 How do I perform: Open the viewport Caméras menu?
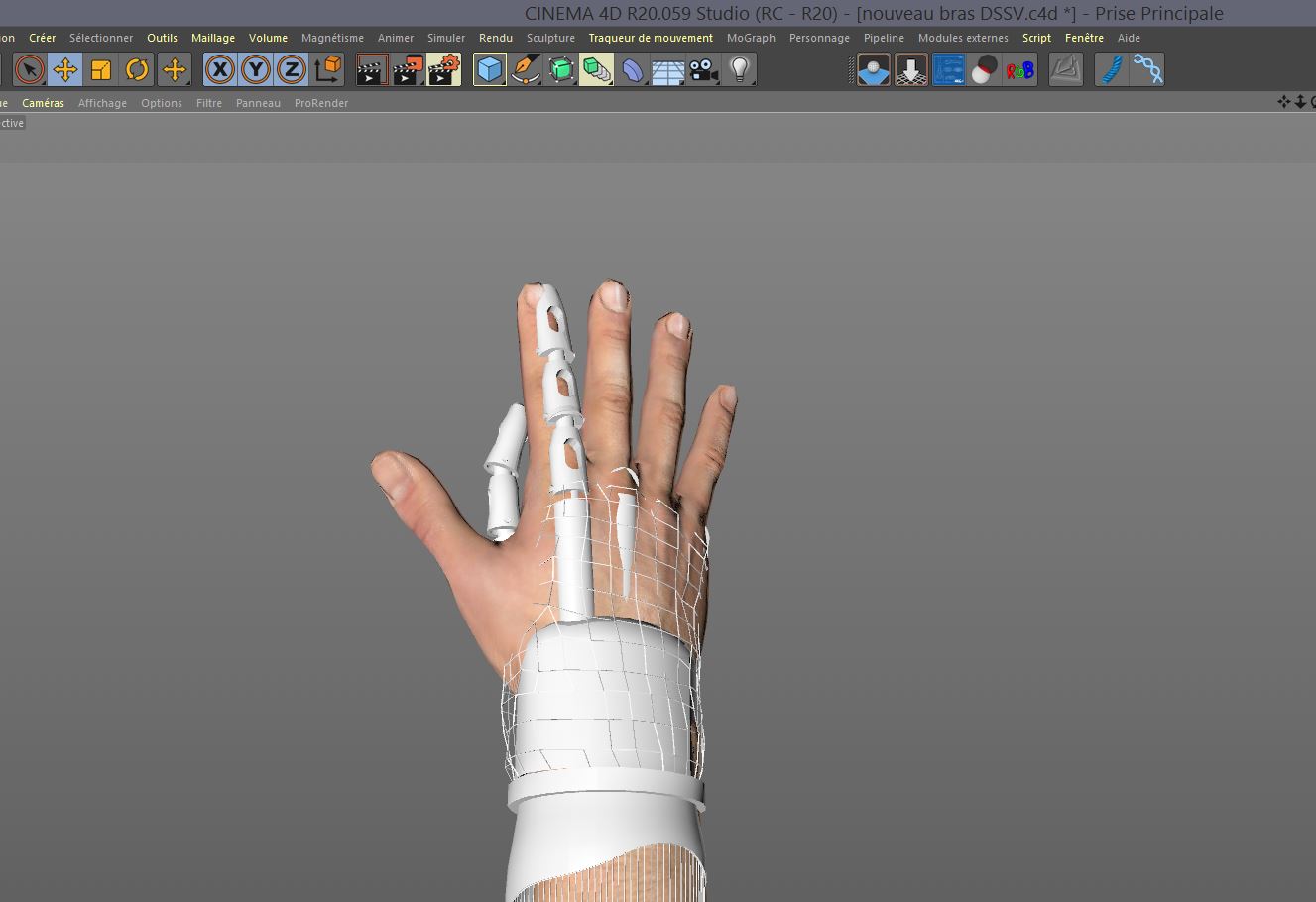click(x=43, y=103)
